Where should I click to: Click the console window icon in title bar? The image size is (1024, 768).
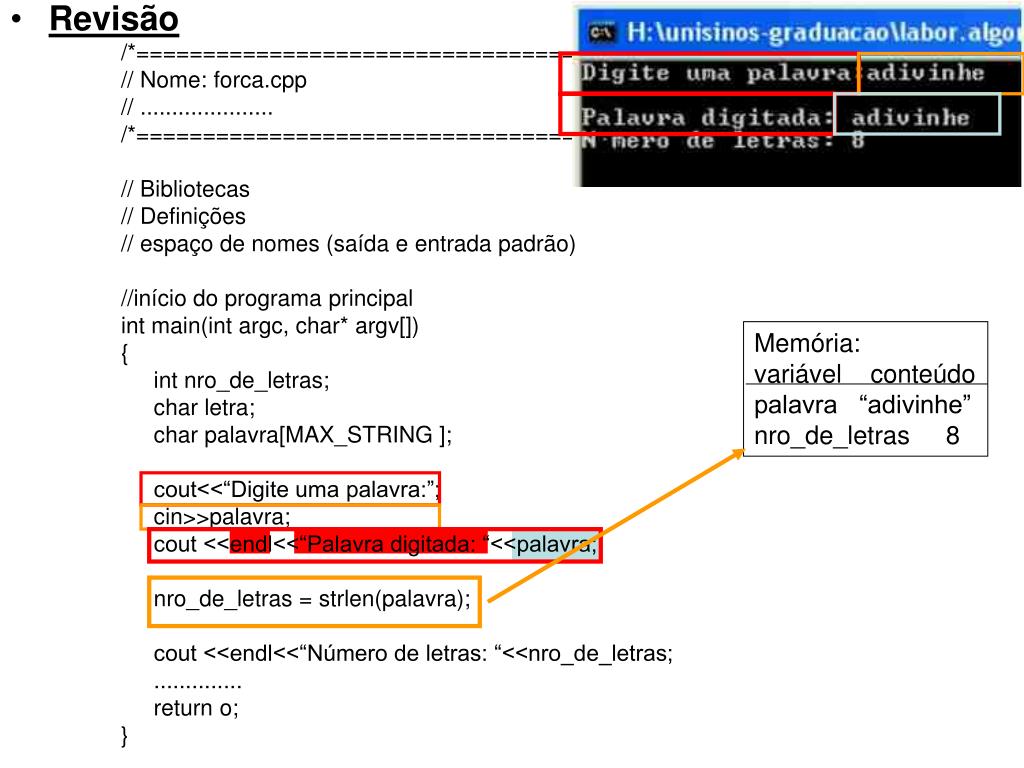(601, 31)
